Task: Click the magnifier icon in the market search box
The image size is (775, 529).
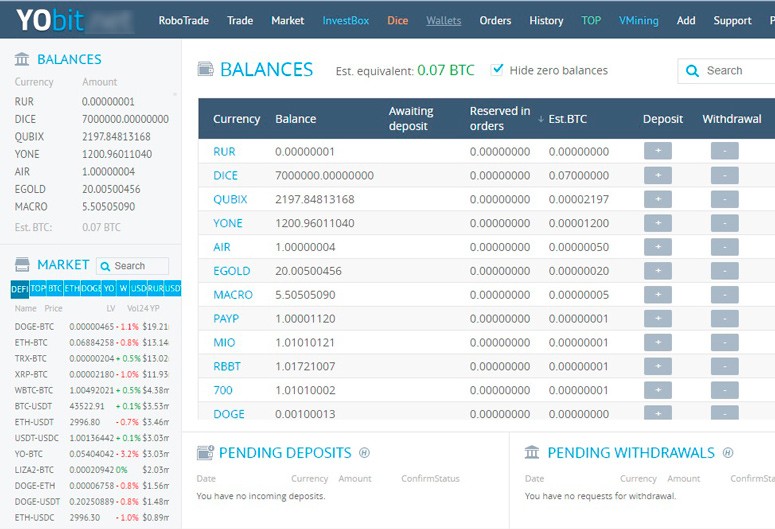Action: tap(105, 266)
